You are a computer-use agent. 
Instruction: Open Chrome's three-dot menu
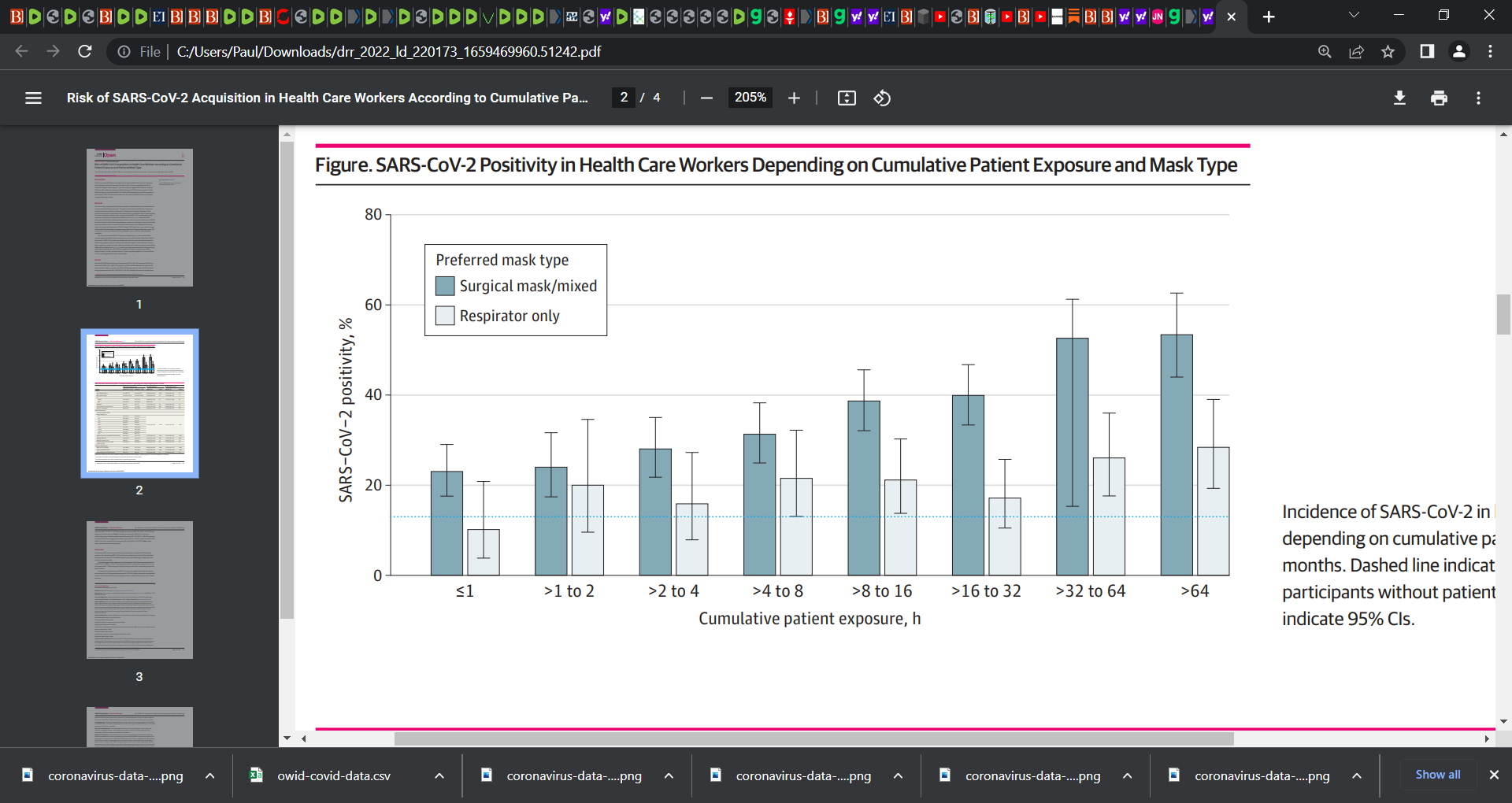[x=1490, y=51]
